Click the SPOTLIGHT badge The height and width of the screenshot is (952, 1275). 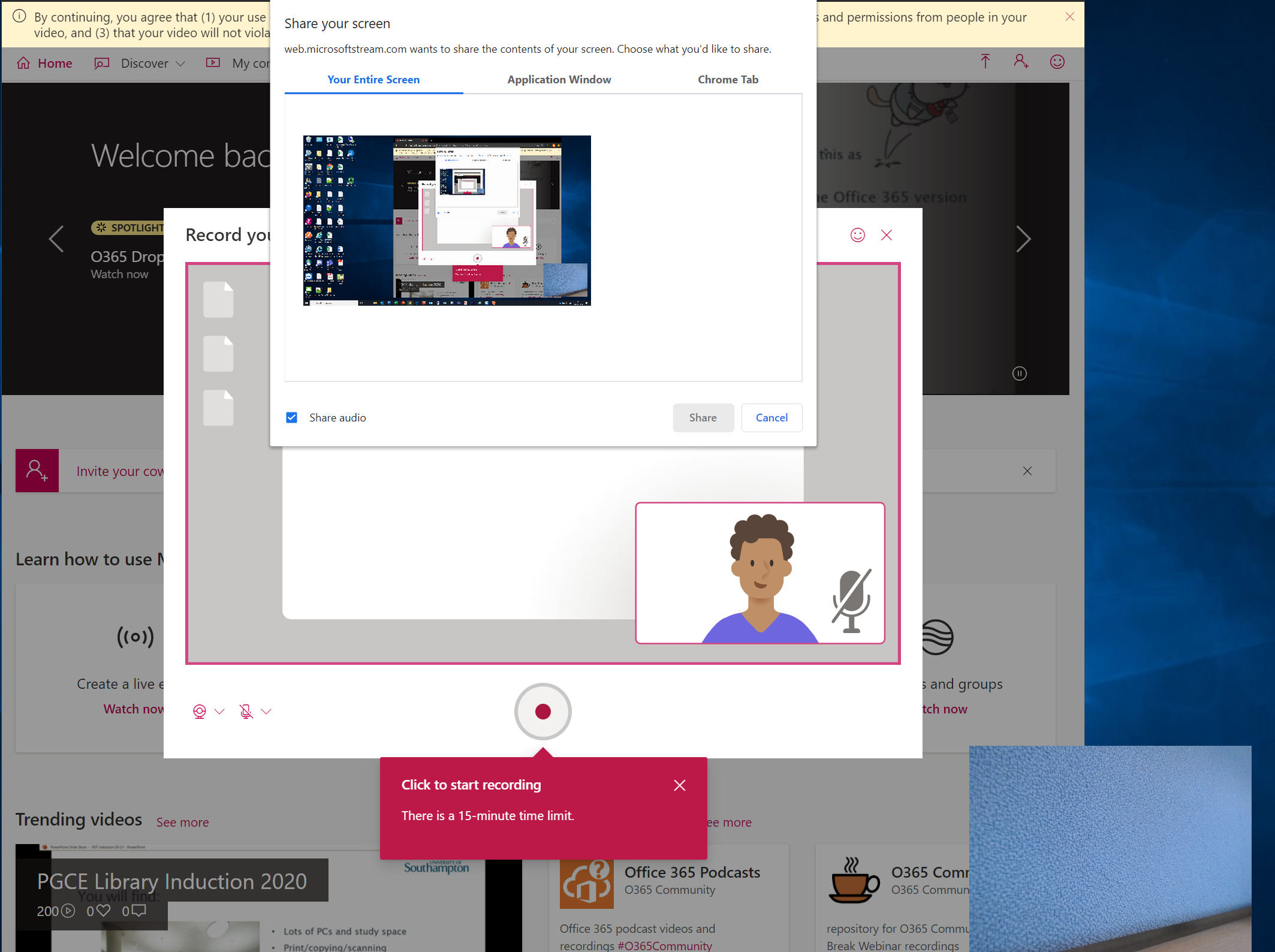[128, 228]
